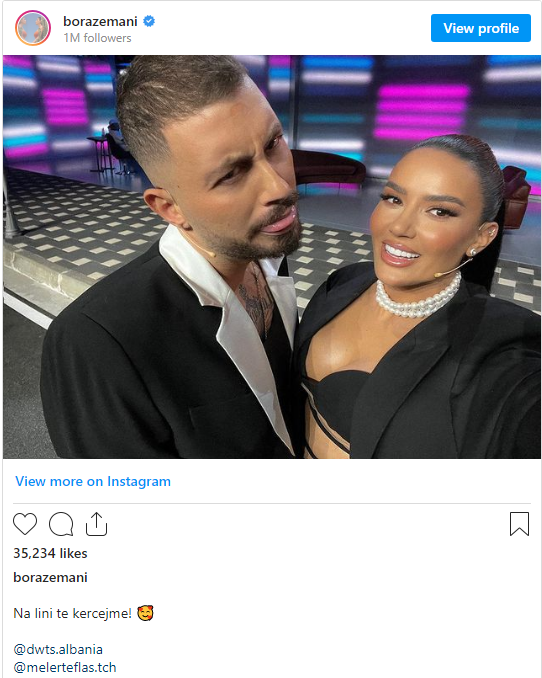Click the 1M followers text

coord(97,38)
